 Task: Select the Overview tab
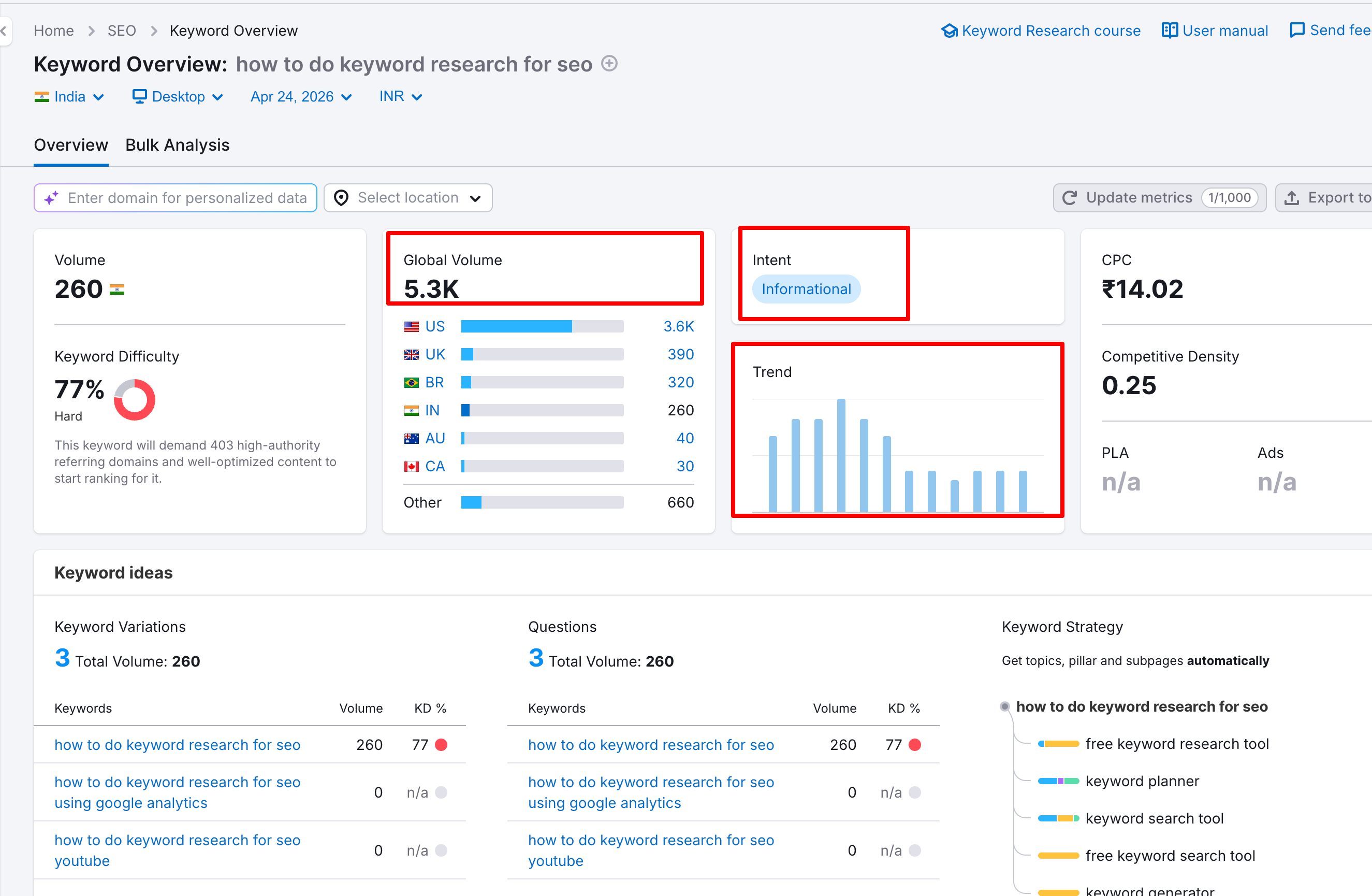pos(71,144)
